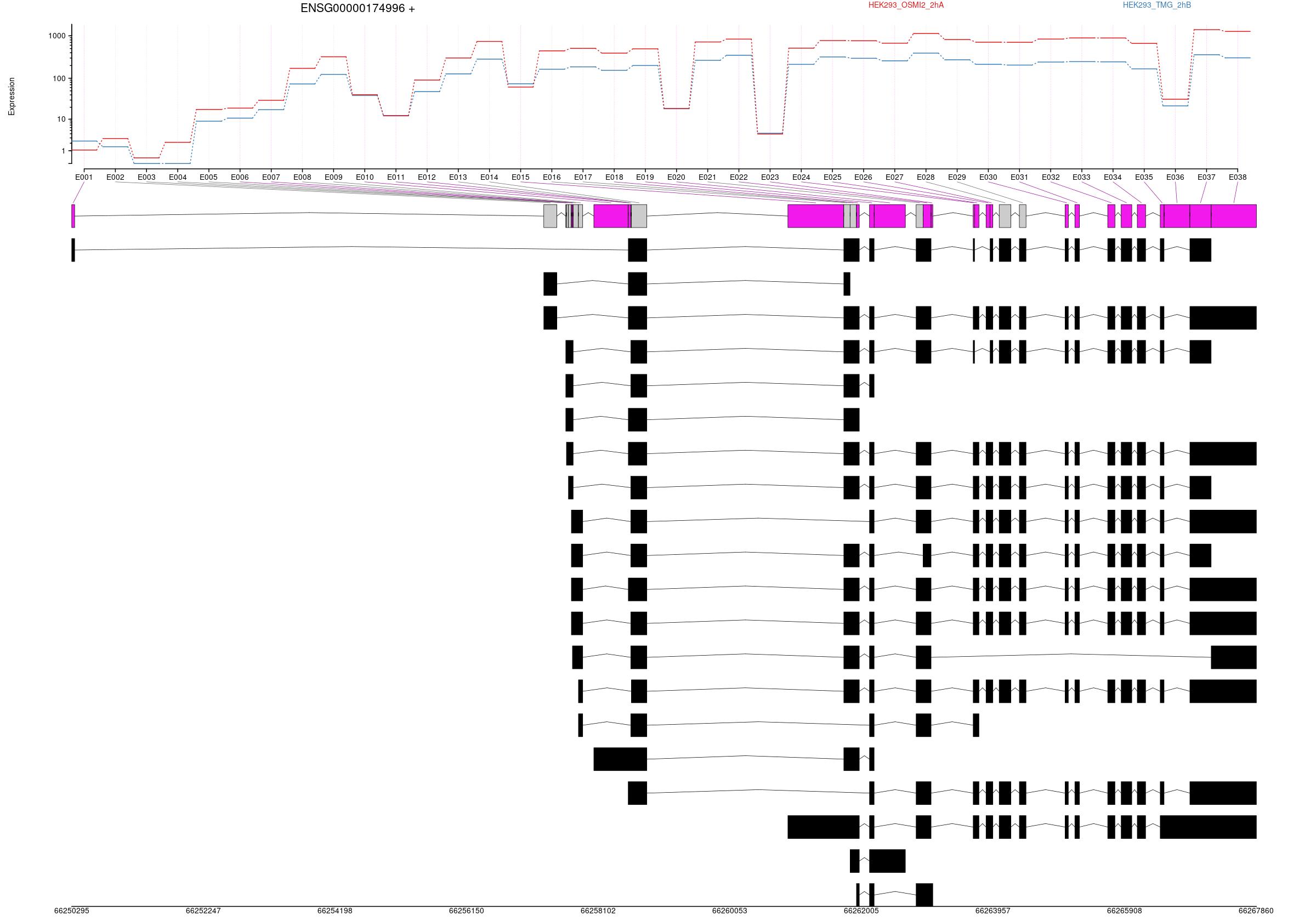This screenshot has width=1316, height=921.
Task: Click the exon label E030
Action: click(x=988, y=177)
